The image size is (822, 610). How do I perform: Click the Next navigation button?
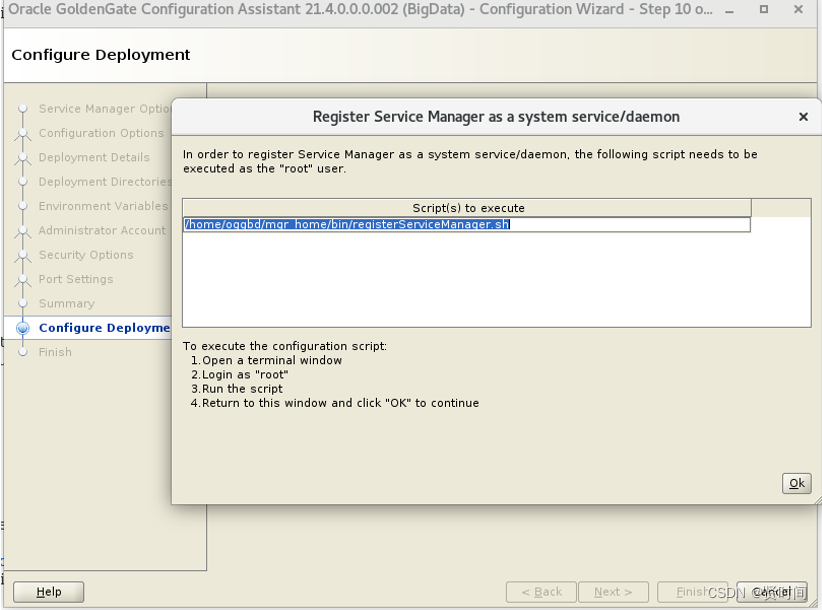pyautogui.click(x=613, y=592)
